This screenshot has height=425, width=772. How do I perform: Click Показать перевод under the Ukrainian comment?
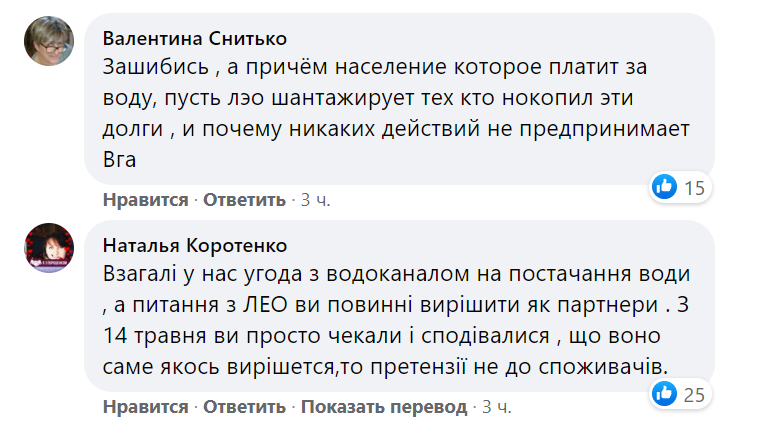[384, 407]
